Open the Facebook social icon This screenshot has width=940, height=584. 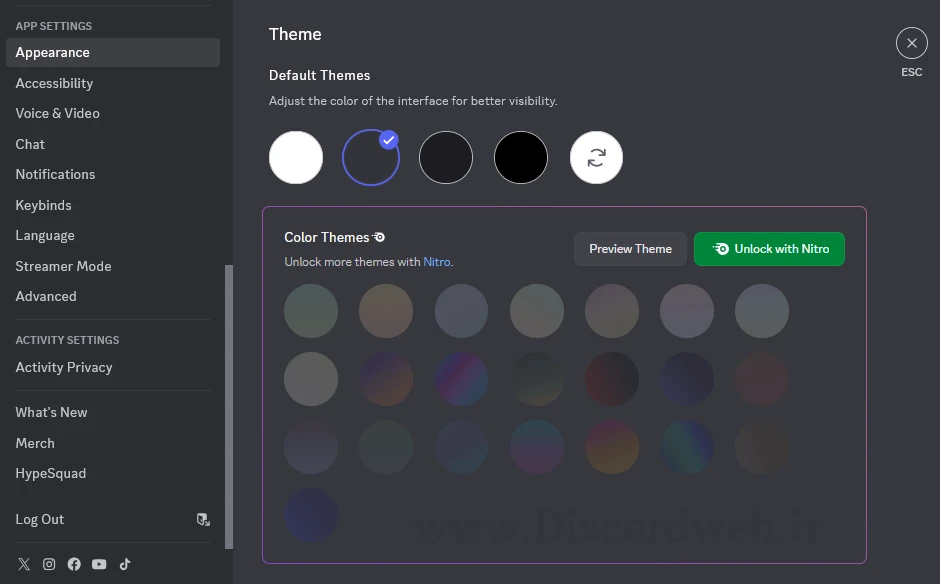[74, 564]
